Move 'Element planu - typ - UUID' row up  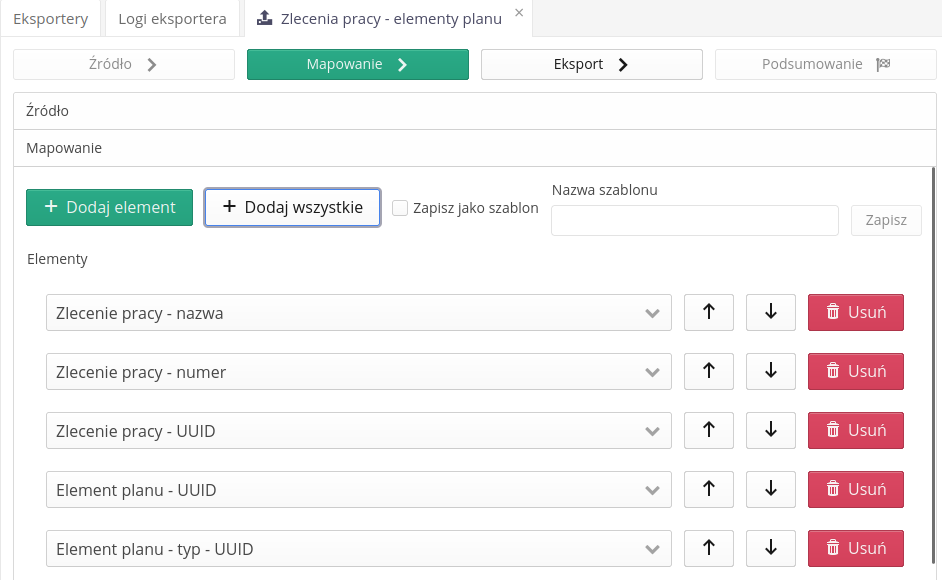(708, 548)
